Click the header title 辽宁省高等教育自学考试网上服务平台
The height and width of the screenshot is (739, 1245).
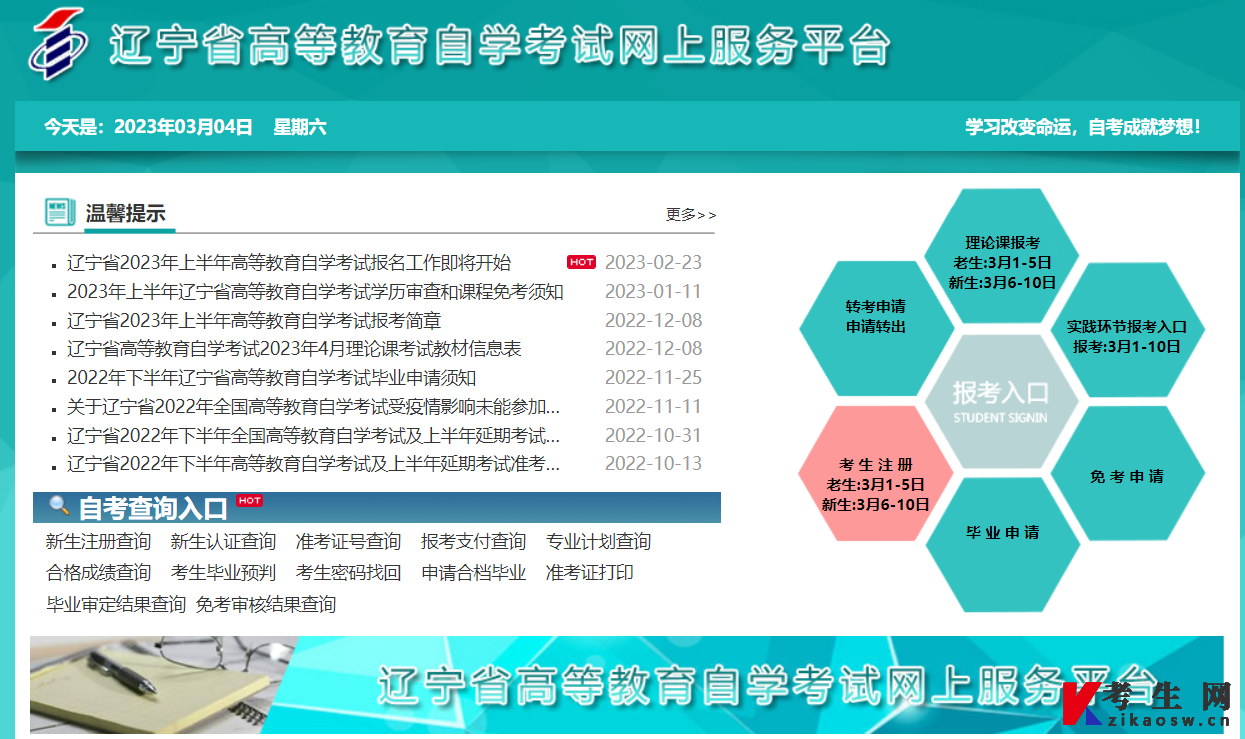(x=499, y=44)
